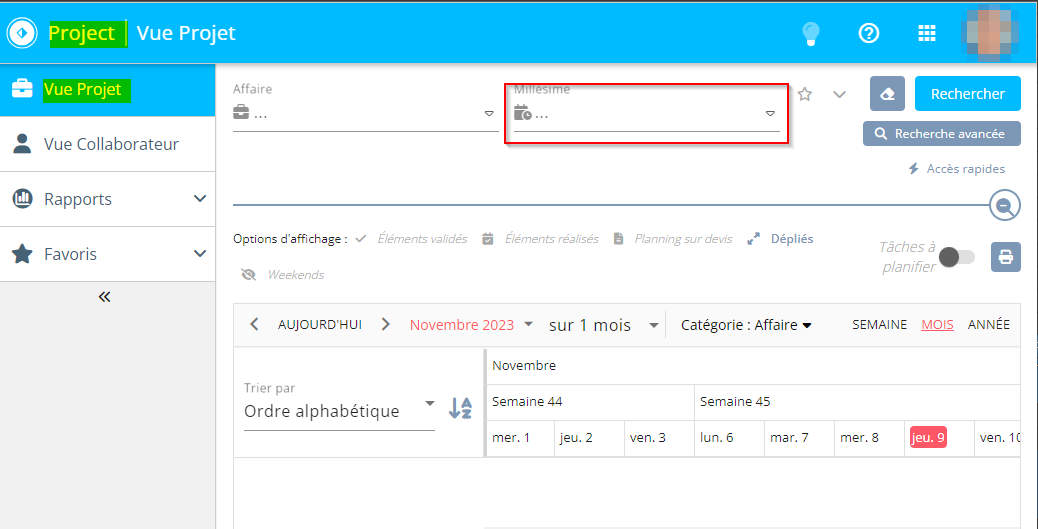The height and width of the screenshot is (529, 1038).
Task: Select day lun. 6 column
Action: pos(730,438)
